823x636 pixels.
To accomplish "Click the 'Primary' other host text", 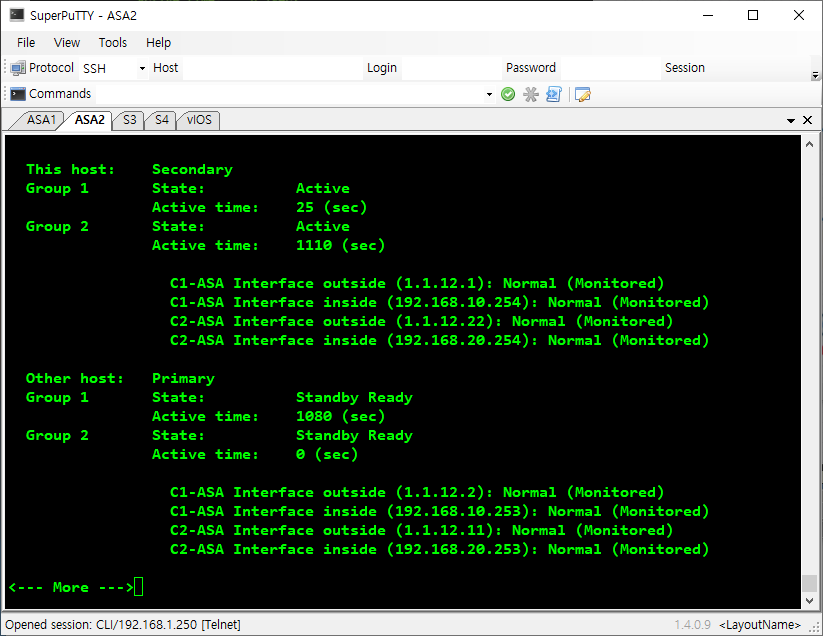I will pos(183,378).
